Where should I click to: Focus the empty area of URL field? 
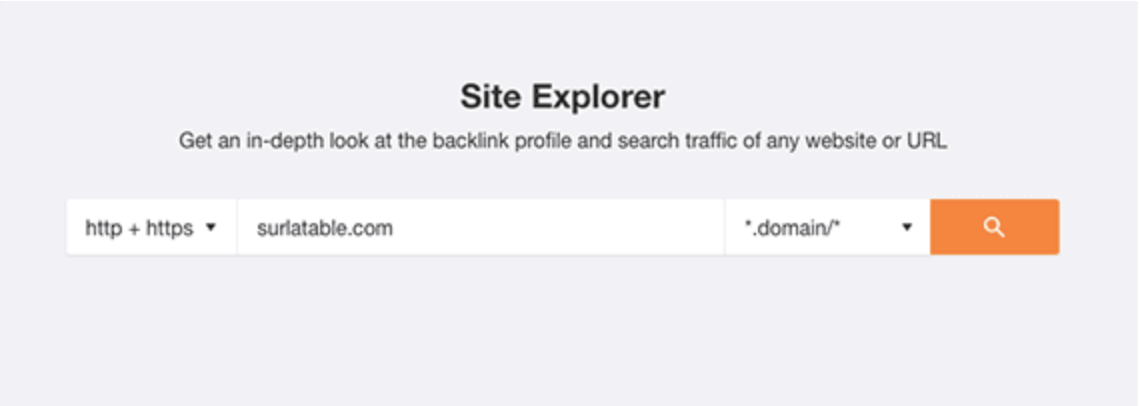pyautogui.click(x=558, y=227)
